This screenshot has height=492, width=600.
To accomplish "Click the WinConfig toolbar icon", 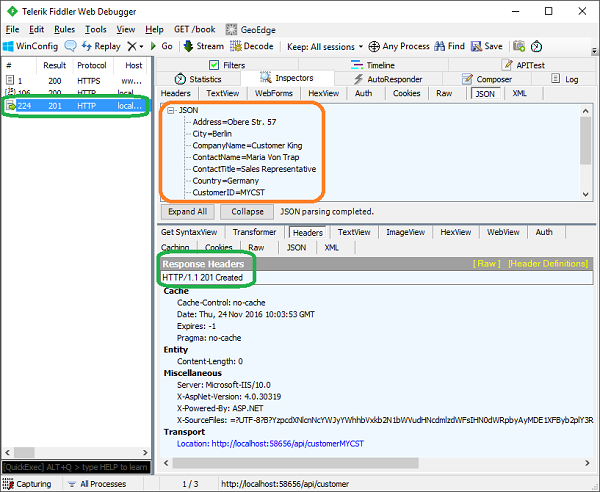I will (x=8, y=46).
